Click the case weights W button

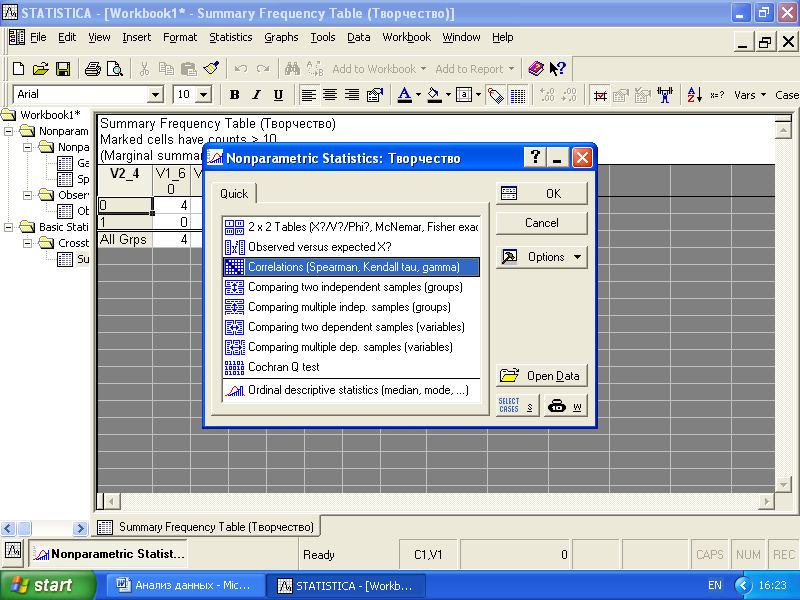565,406
